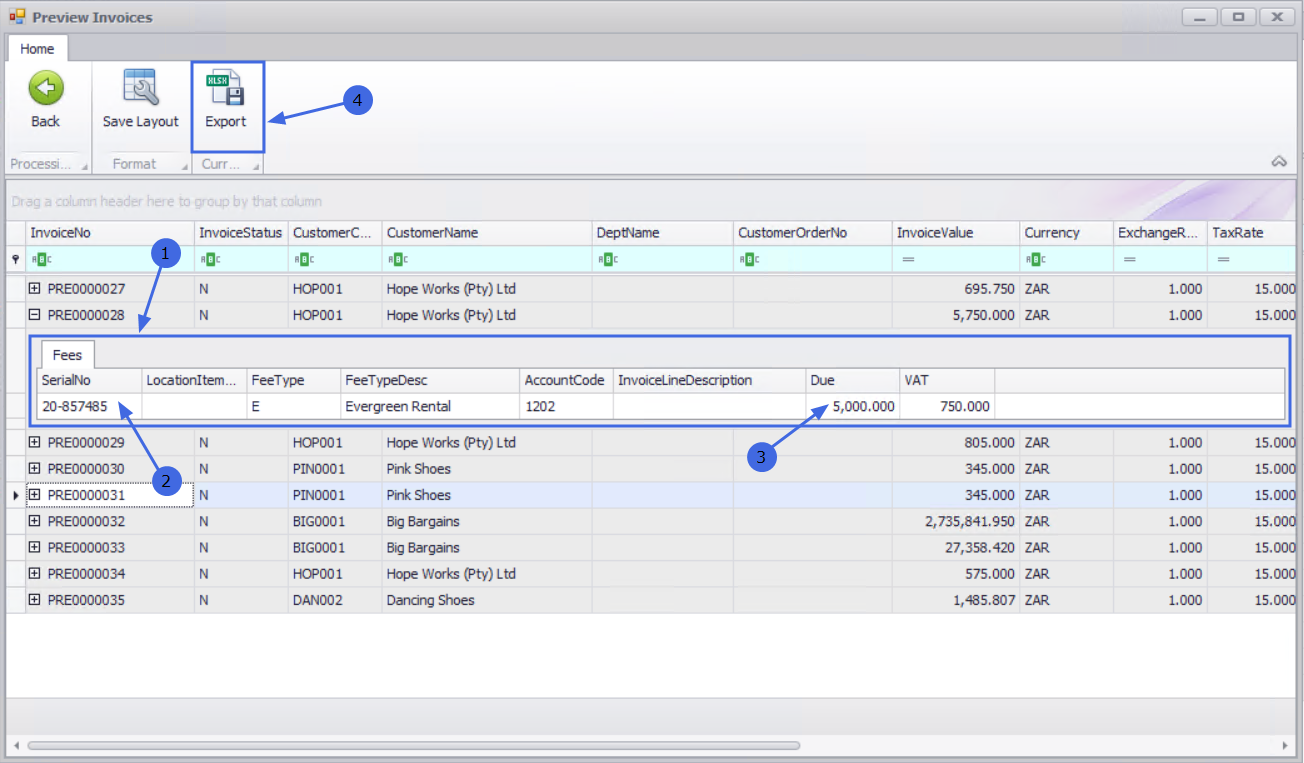
Task: Click the AccountCode header in Fees
Action: click(567, 381)
